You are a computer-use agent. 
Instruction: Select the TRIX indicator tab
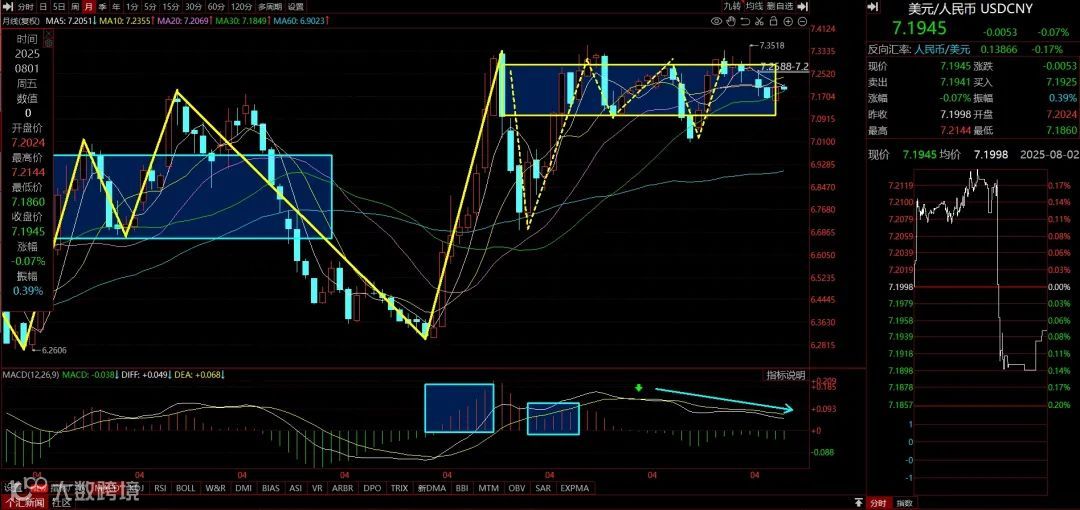[x=399, y=488]
